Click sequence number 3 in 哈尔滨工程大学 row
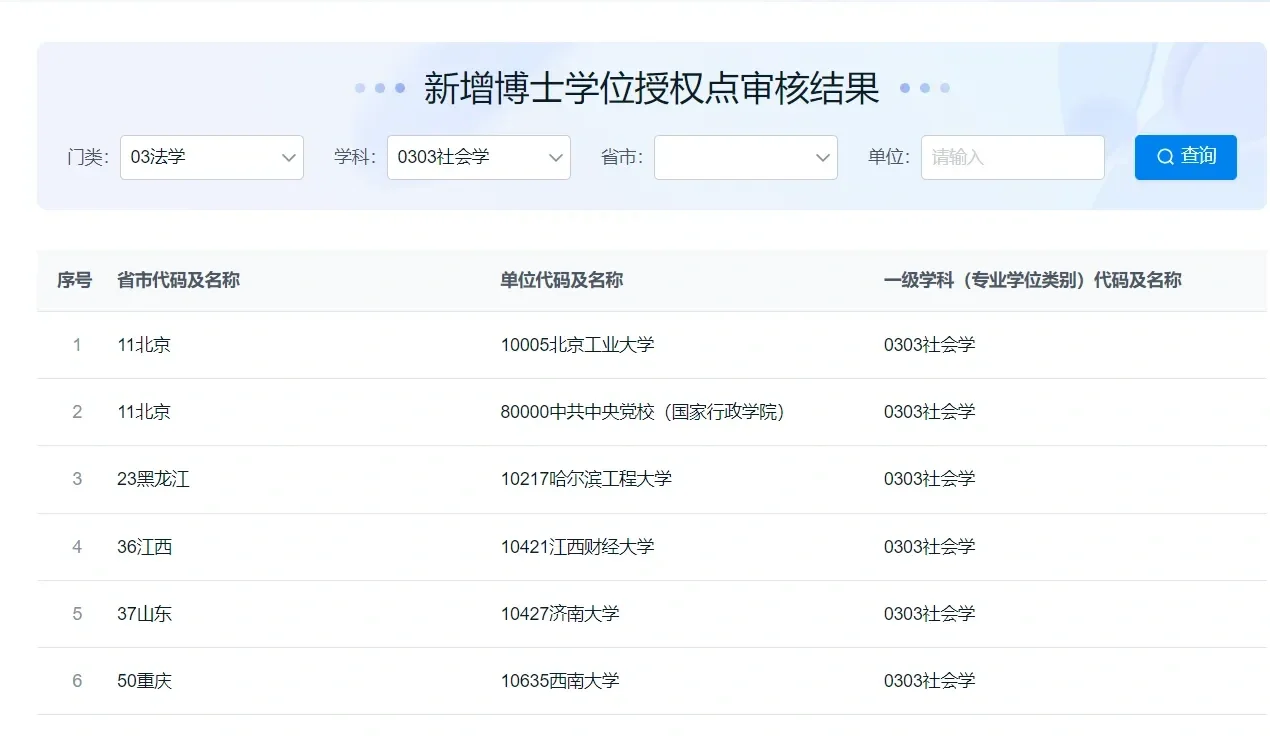Screen dimensions: 1270x741 click(x=77, y=479)
